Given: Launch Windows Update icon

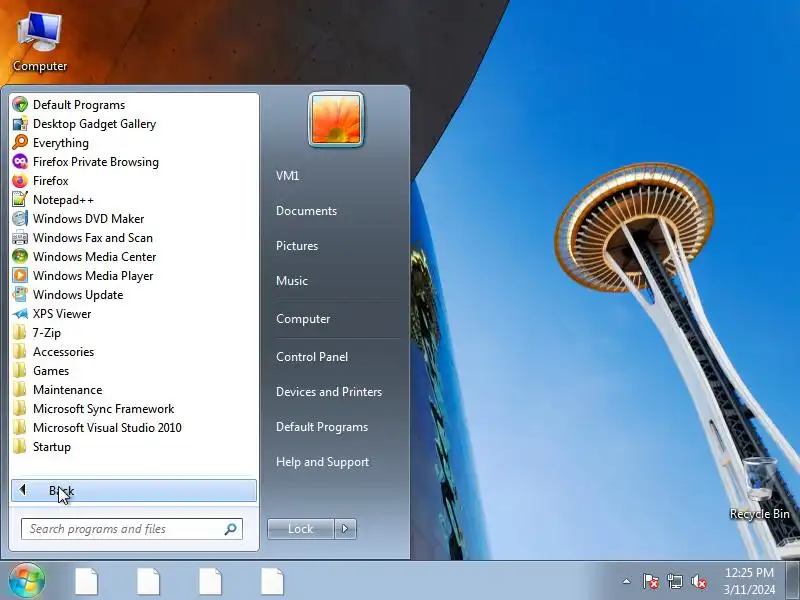Looking at the screenshot, I should 20,294.
